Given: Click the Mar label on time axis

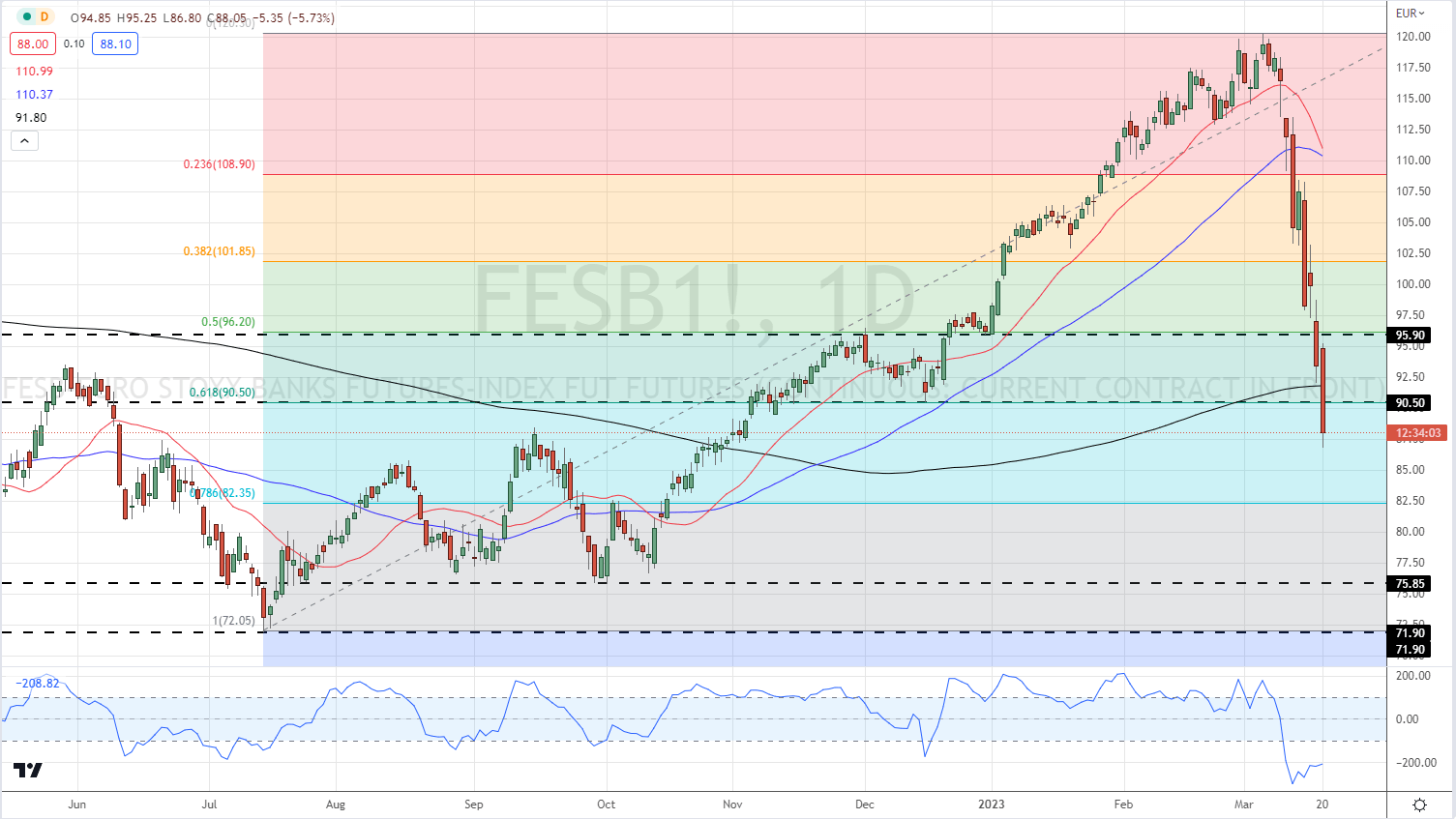Looking at the screenshot, I should (x=1244, y=804).
